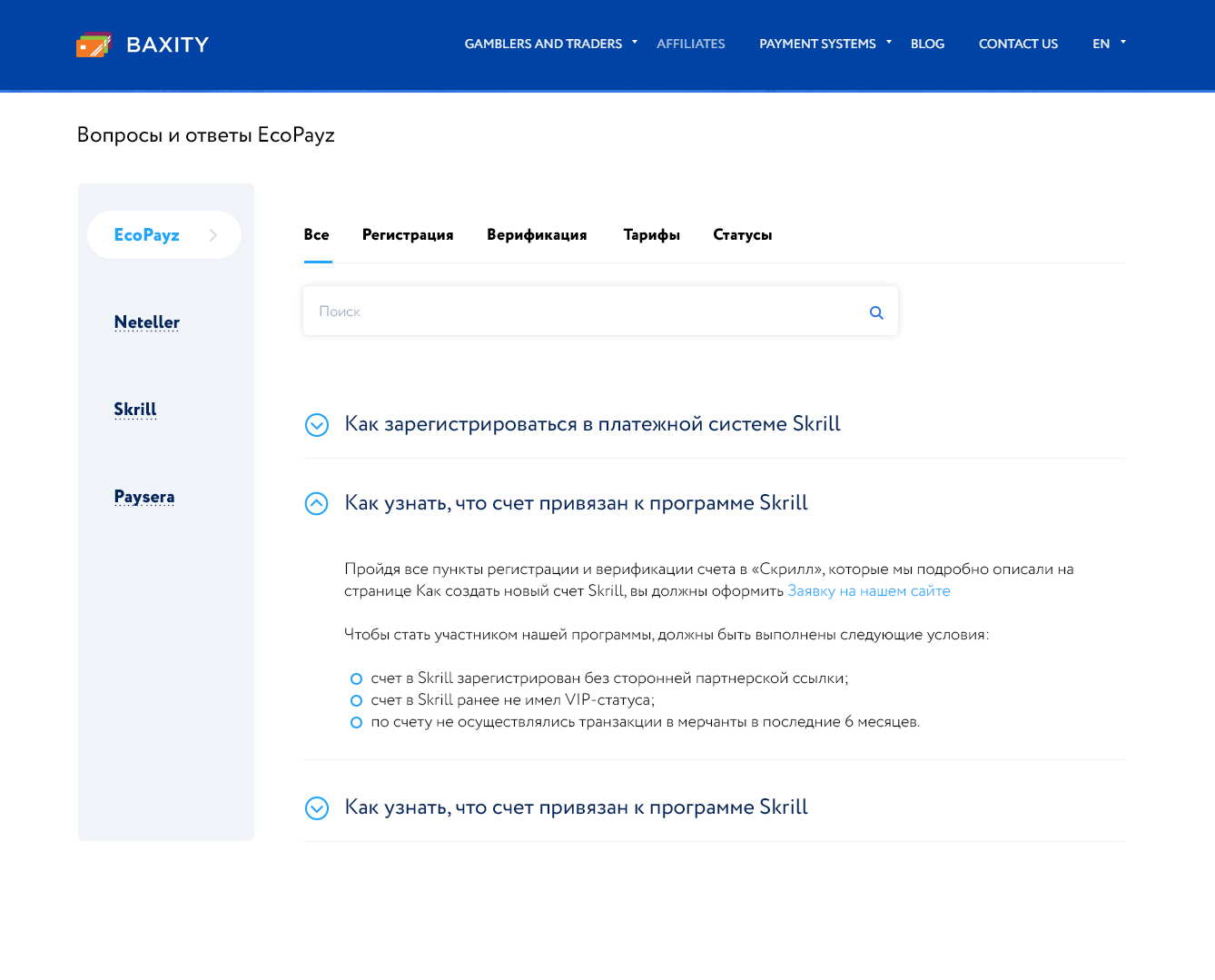Open the Blog menu item
The width and height of the screenshot is (1215, 980).
927,44
